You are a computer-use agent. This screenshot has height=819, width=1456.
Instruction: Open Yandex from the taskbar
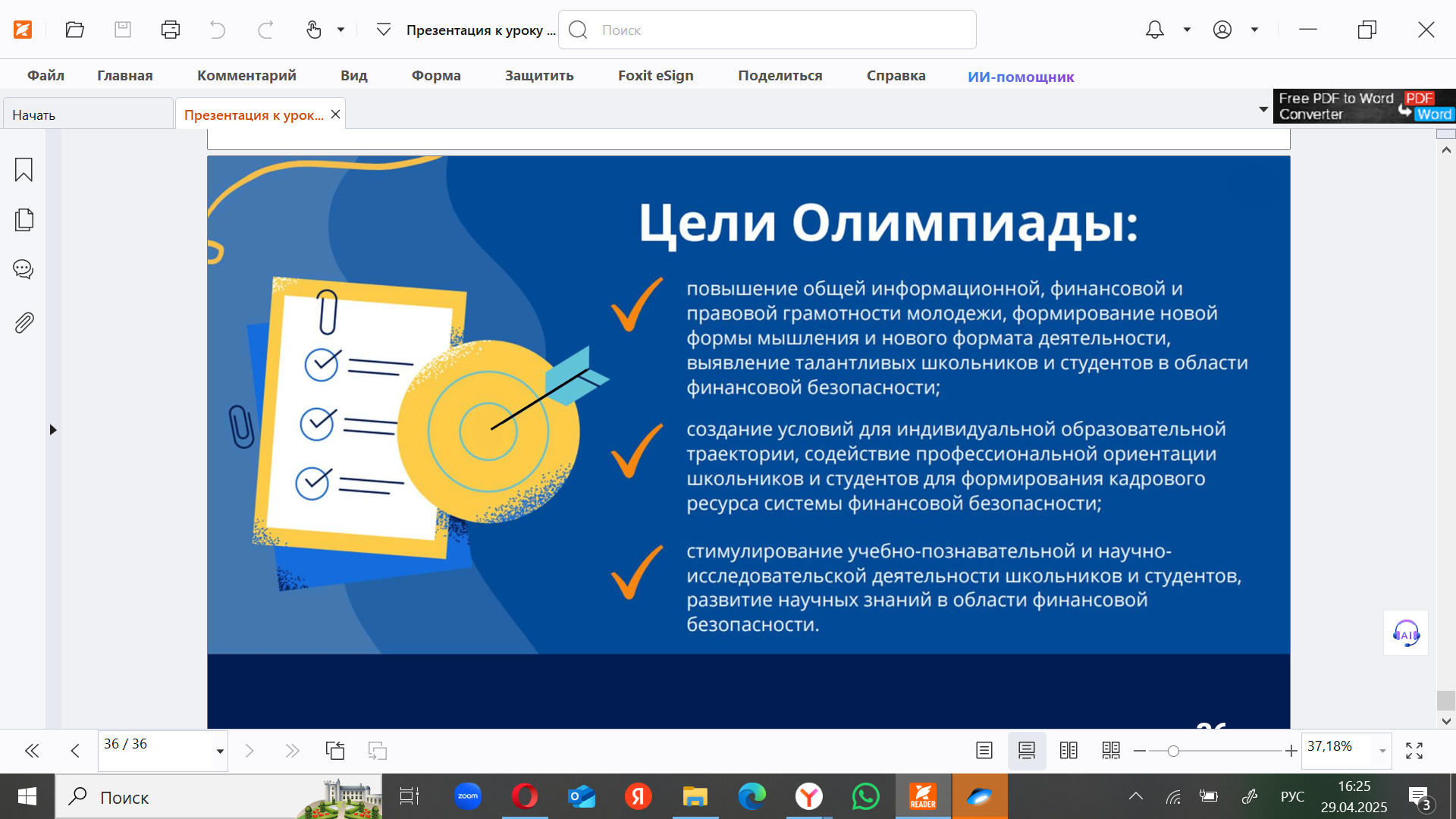pos(639,796)
